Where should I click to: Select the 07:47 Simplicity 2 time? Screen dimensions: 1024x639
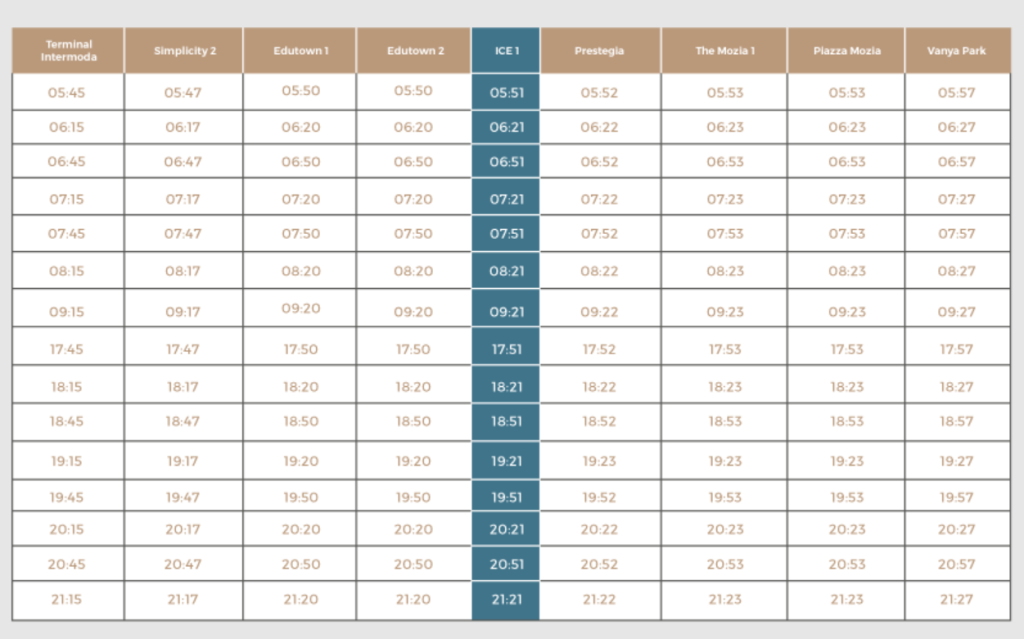tap(183, 233)
